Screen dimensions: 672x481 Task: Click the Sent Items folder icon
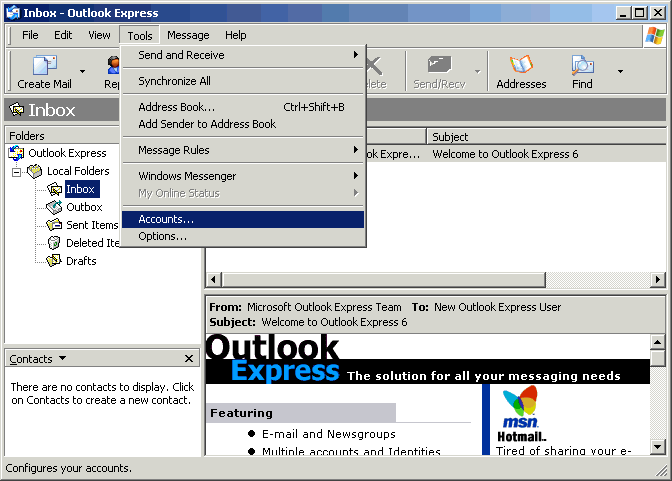click(x=54, y=225)
